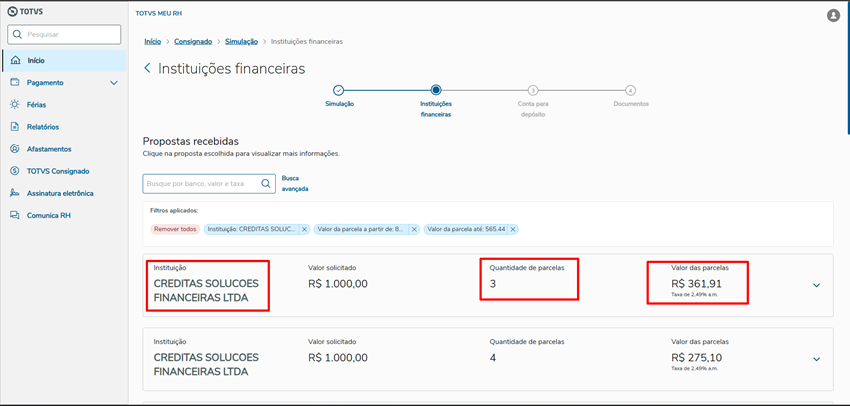Click the Relatórios document icon
The height and width of the screenshot is (406, 850).
click(15, 127)
